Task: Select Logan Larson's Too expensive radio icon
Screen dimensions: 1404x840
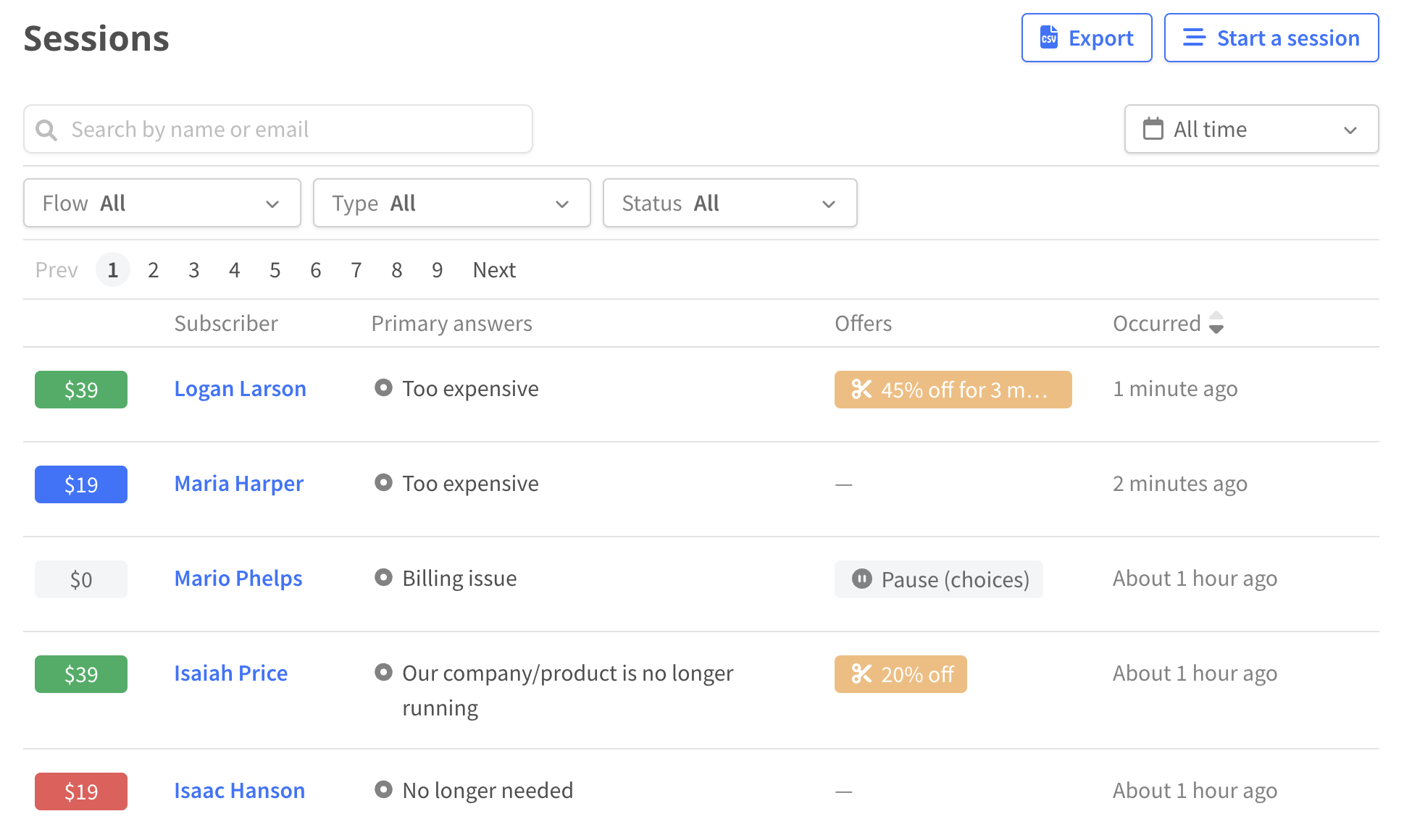Action: click(383, 388)
